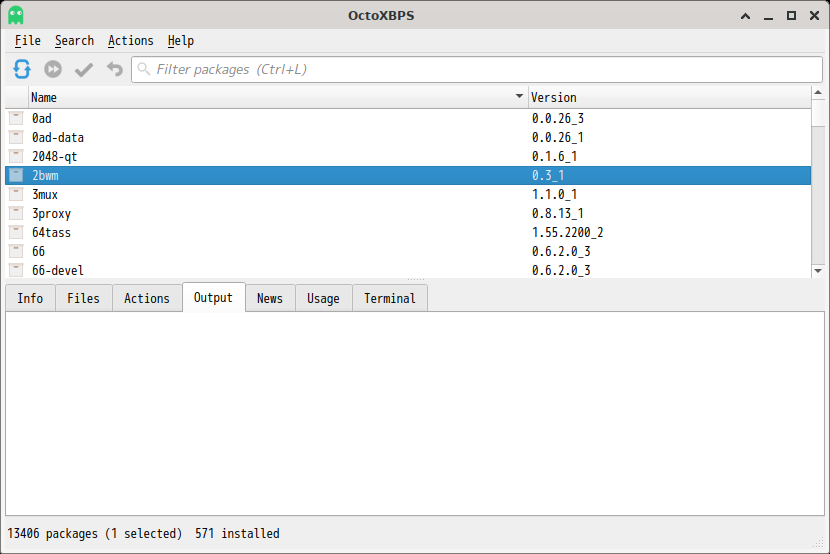Open the Actions menu

click(131, 41)
